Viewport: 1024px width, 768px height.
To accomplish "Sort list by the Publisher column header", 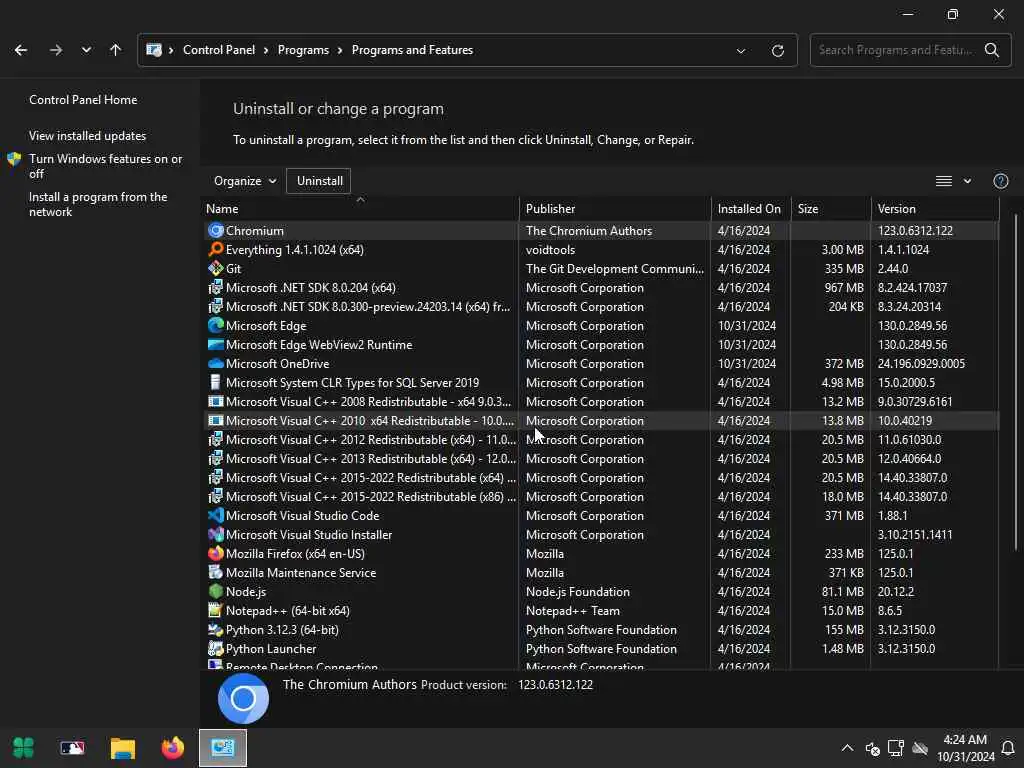I will (x=615, y=208).
